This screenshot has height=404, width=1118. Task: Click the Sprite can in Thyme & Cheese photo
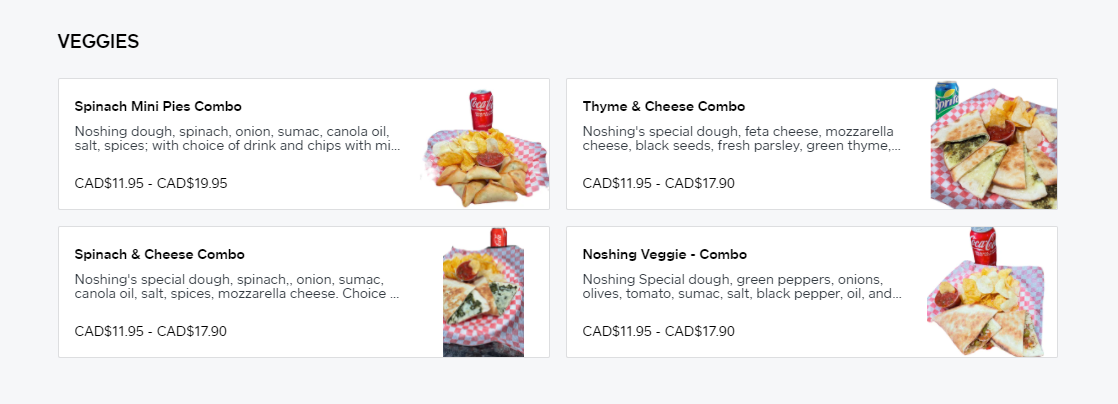(x=946, y=101)
